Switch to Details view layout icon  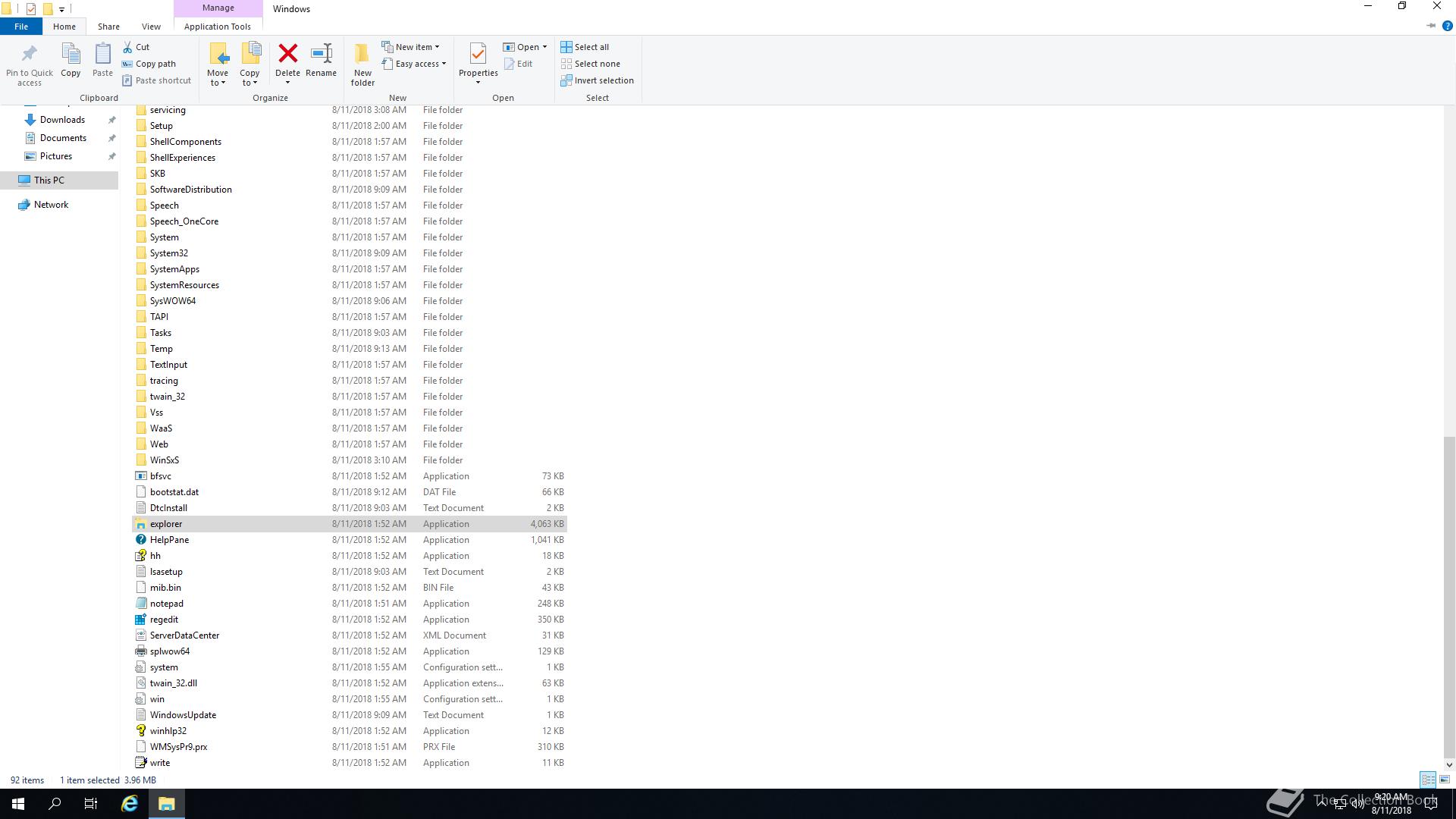click(1428, 780)
